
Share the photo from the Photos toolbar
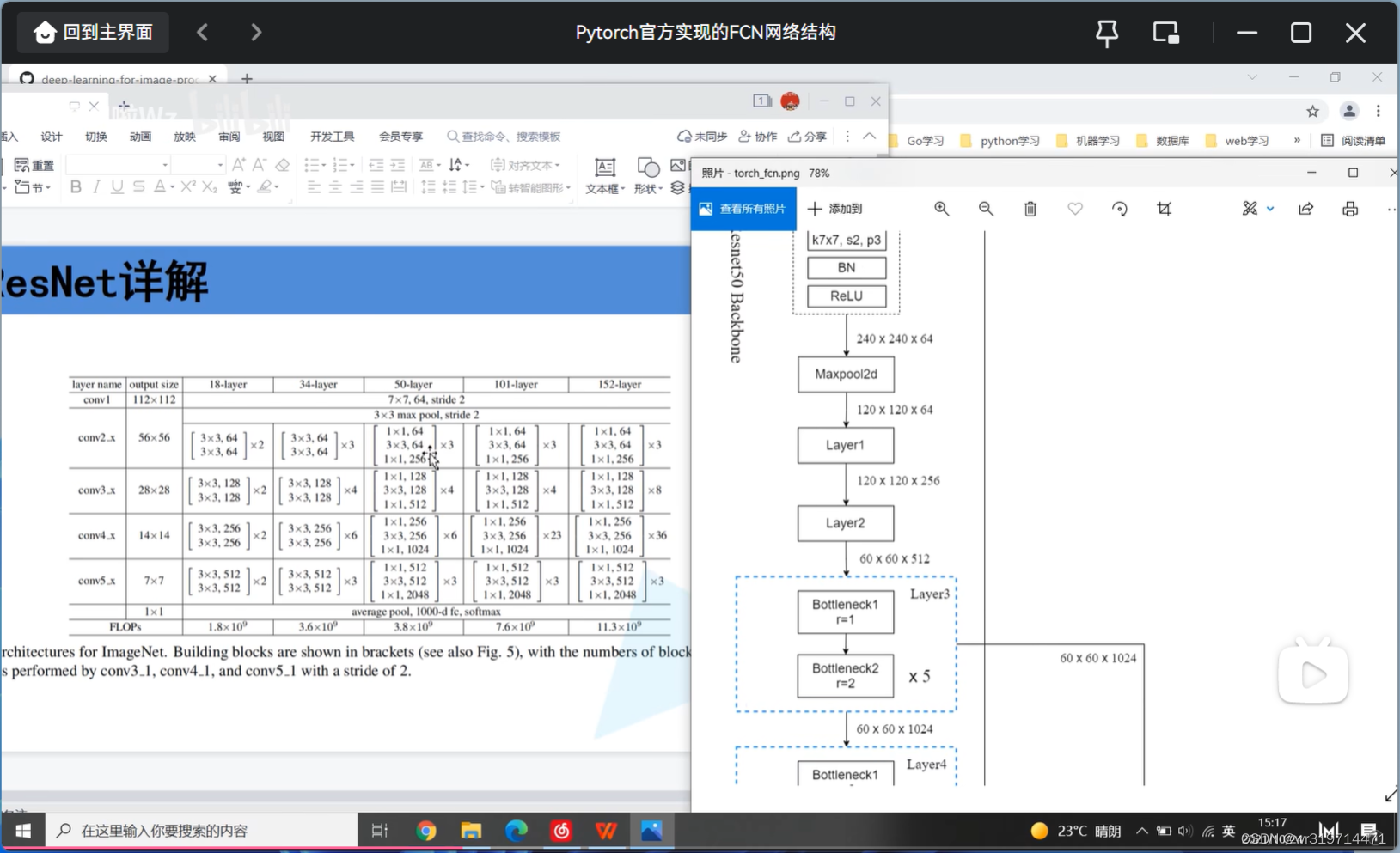pos(1306,209)
